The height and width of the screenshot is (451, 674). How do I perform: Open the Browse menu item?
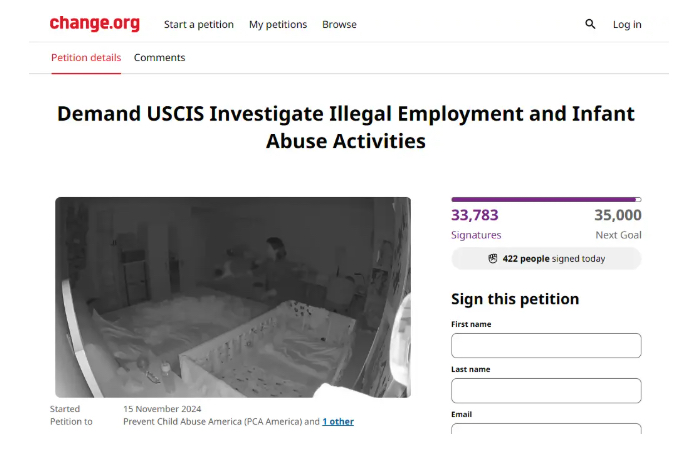pyautogui.click(x=340, y=25)
